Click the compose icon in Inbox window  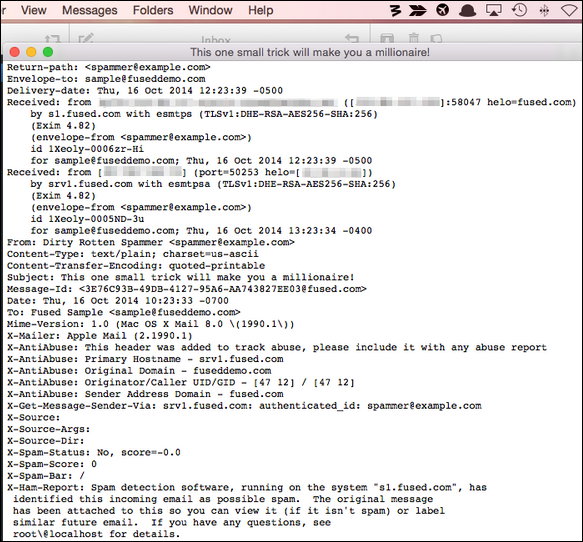coord(86,38)
